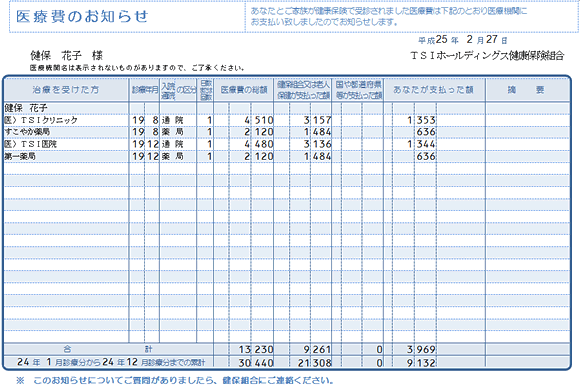Click the 1,344 amount you paid

point(421,144)
